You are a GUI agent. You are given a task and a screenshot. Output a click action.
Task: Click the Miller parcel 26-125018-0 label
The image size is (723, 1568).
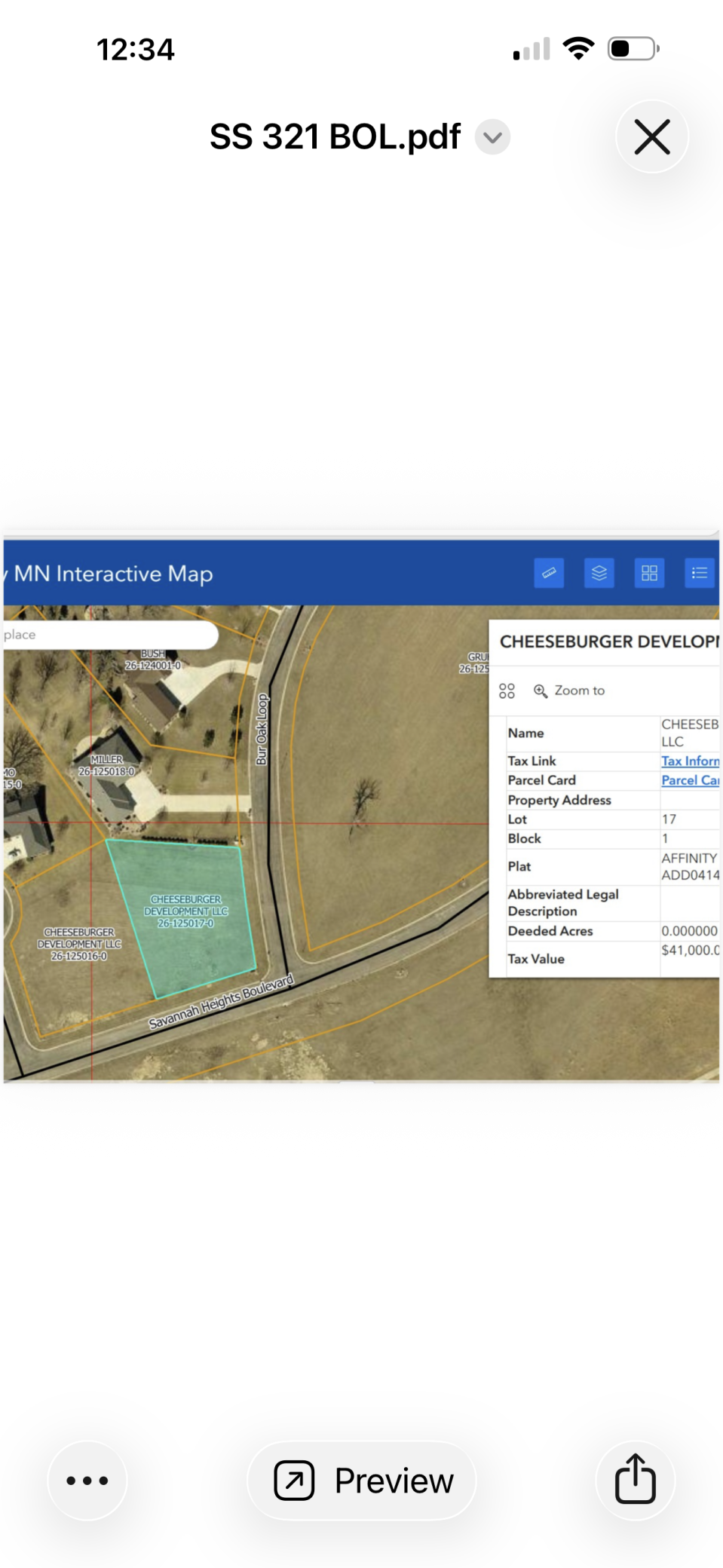click(x=106, y=765)
